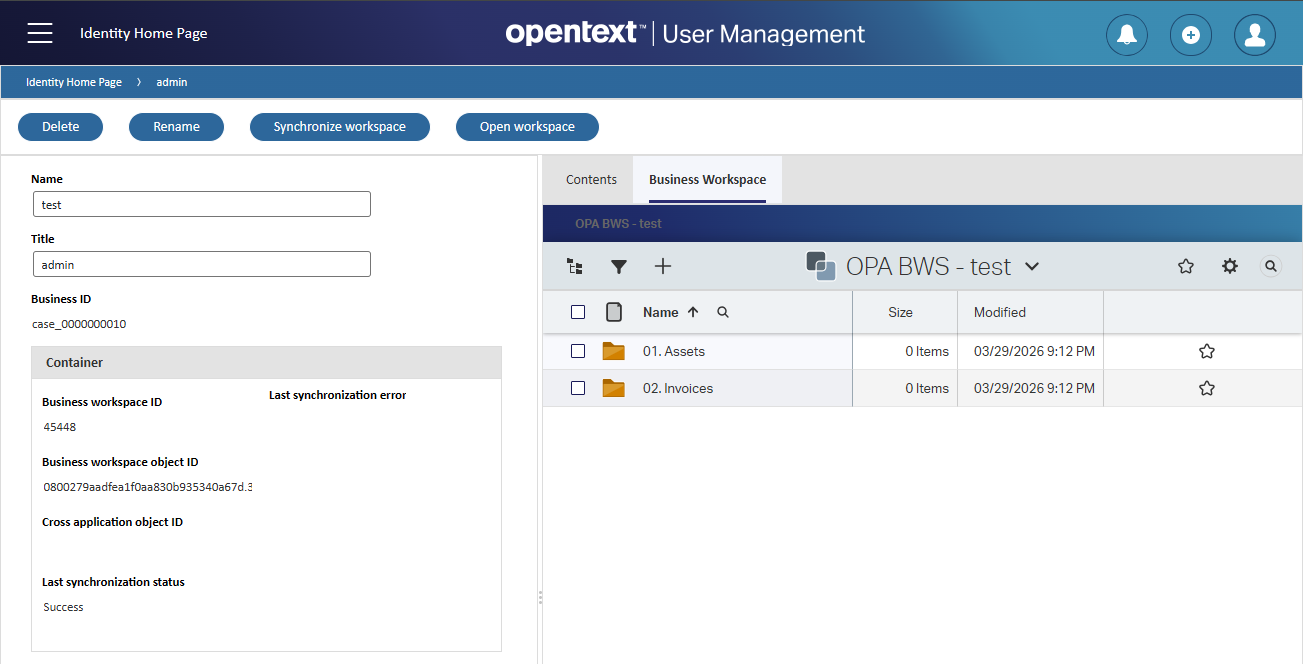Expand the OPA BWS - test dropdown chevron
Screen dimensions: 1303x664
pos(1033,266)
